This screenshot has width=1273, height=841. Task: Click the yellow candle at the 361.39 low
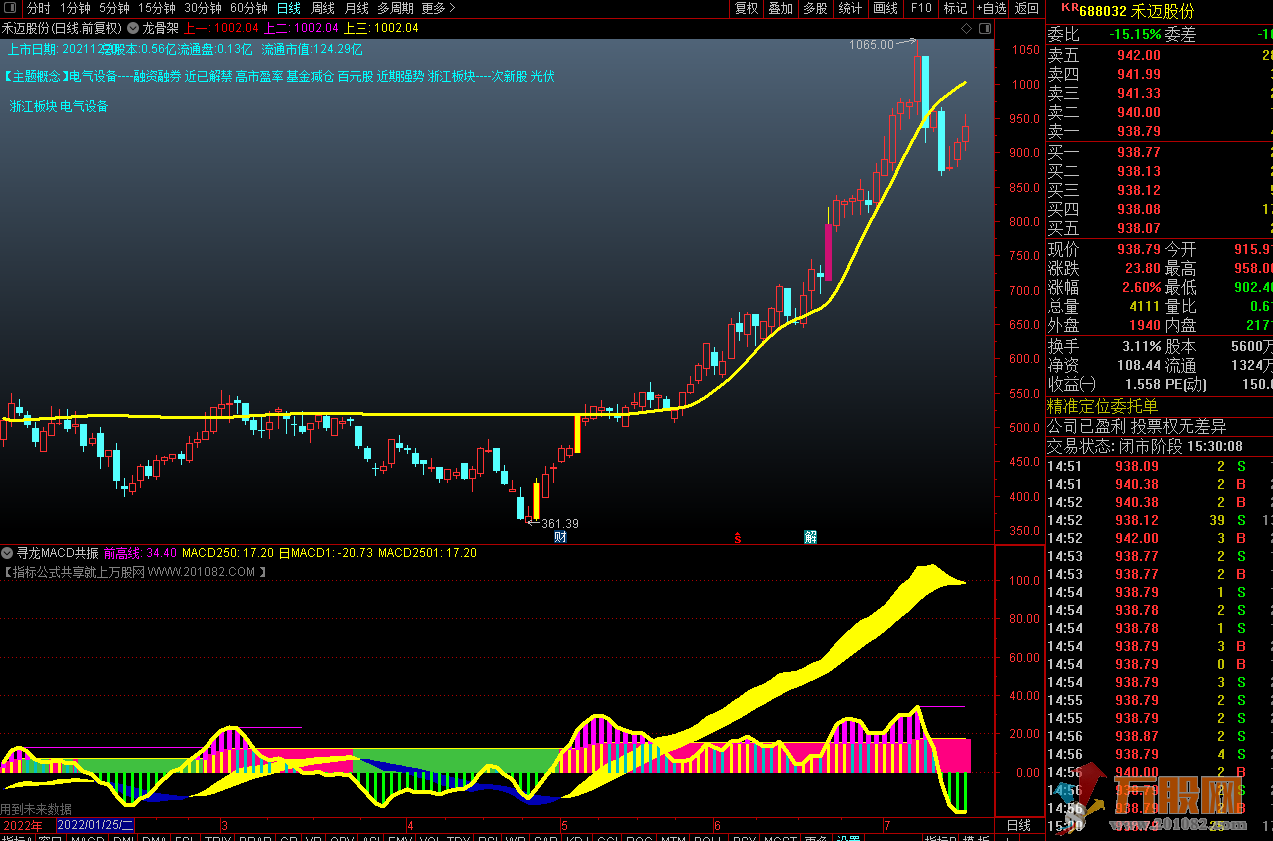point(537,501)
